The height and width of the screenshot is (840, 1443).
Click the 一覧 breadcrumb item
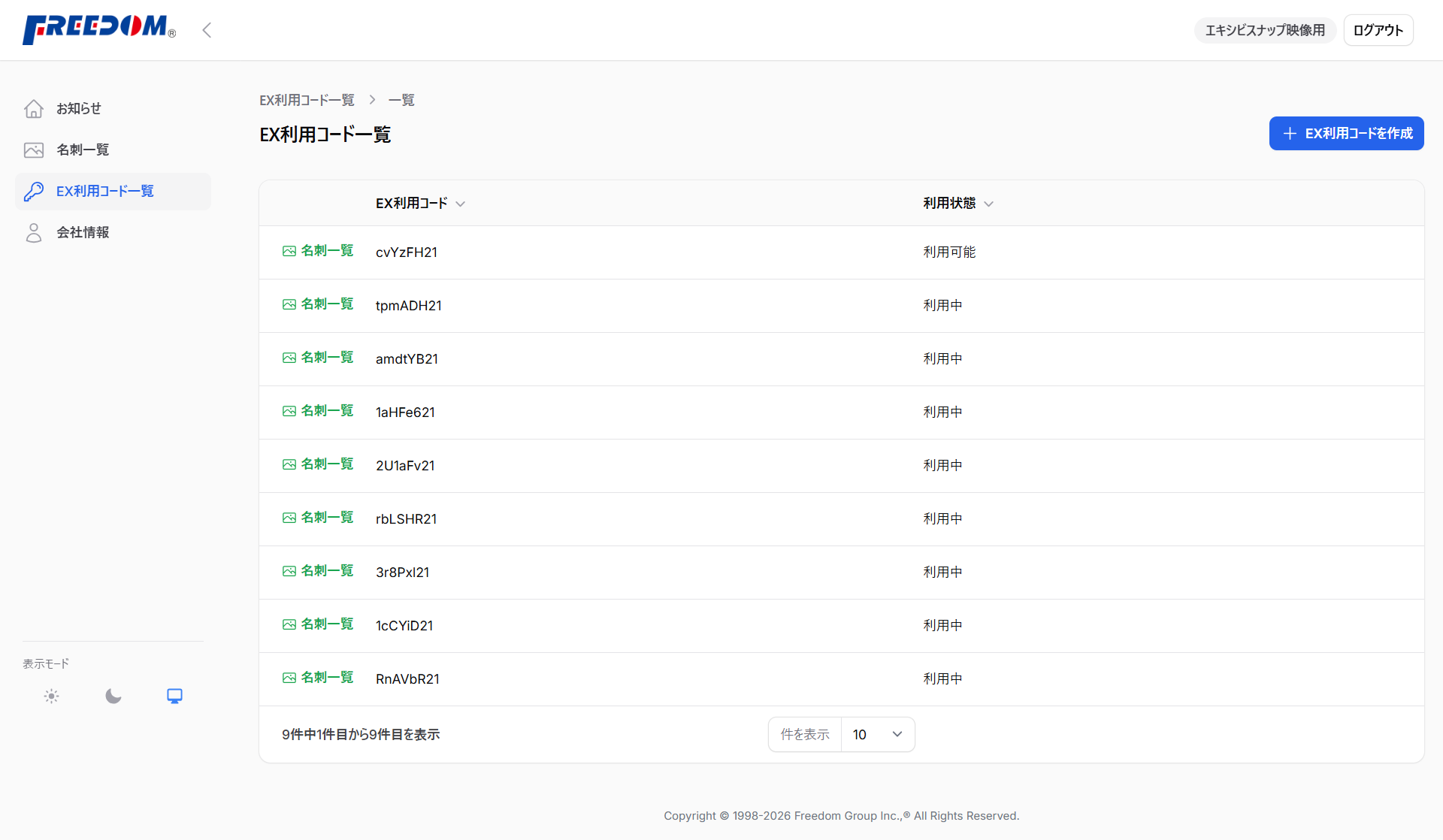coord(401,100)
